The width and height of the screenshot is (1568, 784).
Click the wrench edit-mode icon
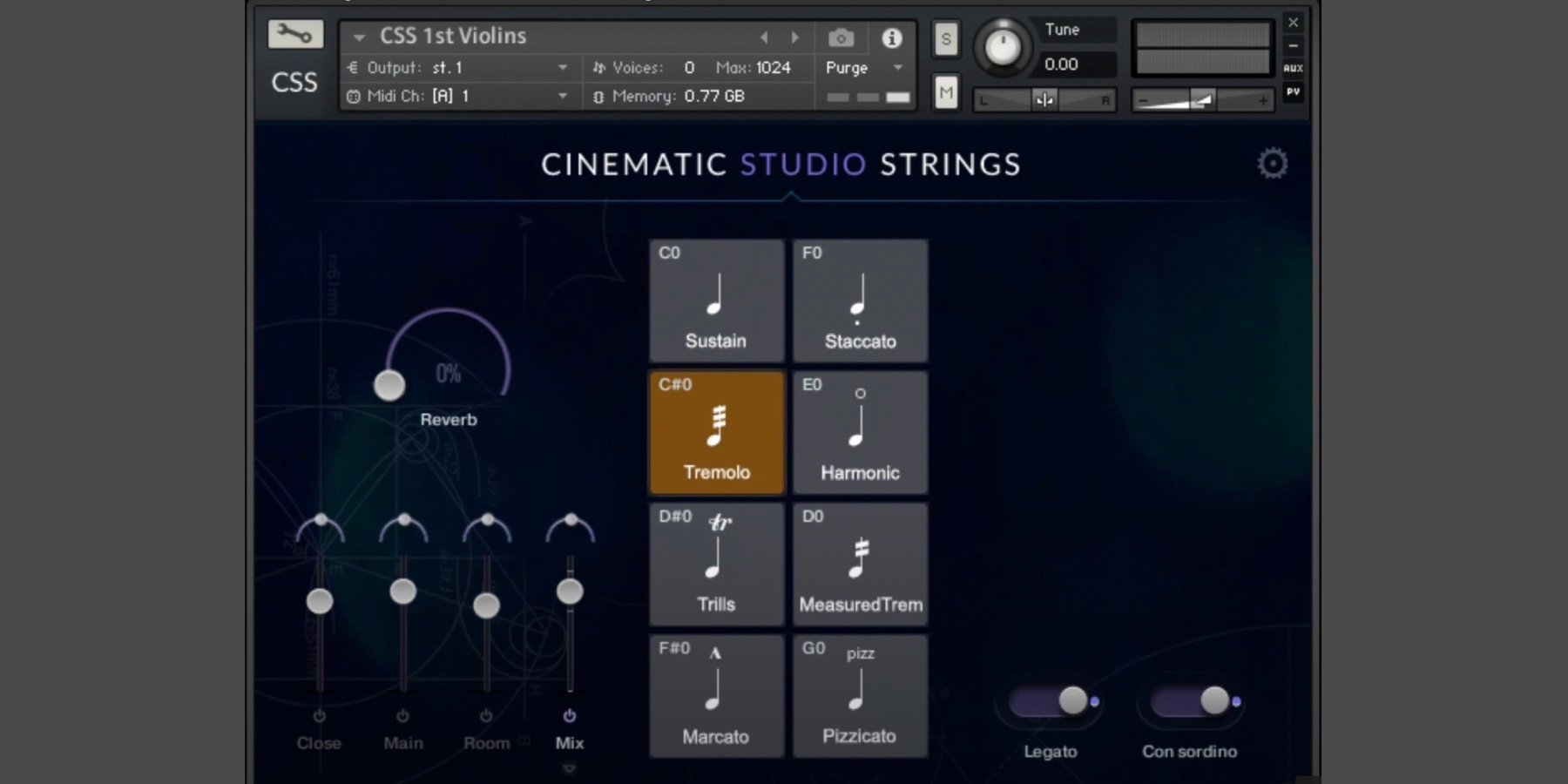294,35
